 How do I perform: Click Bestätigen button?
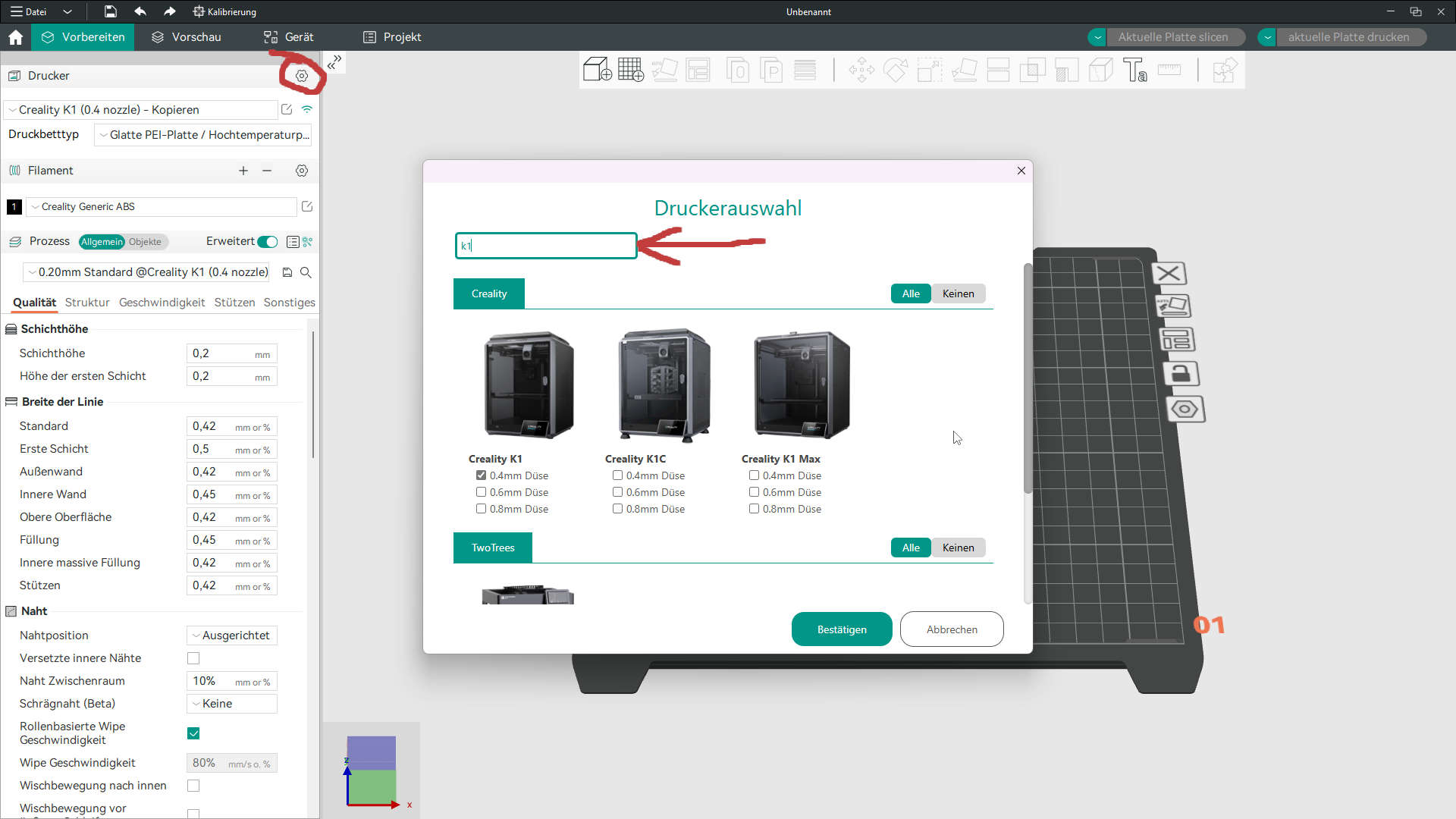click(x=842, y=629)
